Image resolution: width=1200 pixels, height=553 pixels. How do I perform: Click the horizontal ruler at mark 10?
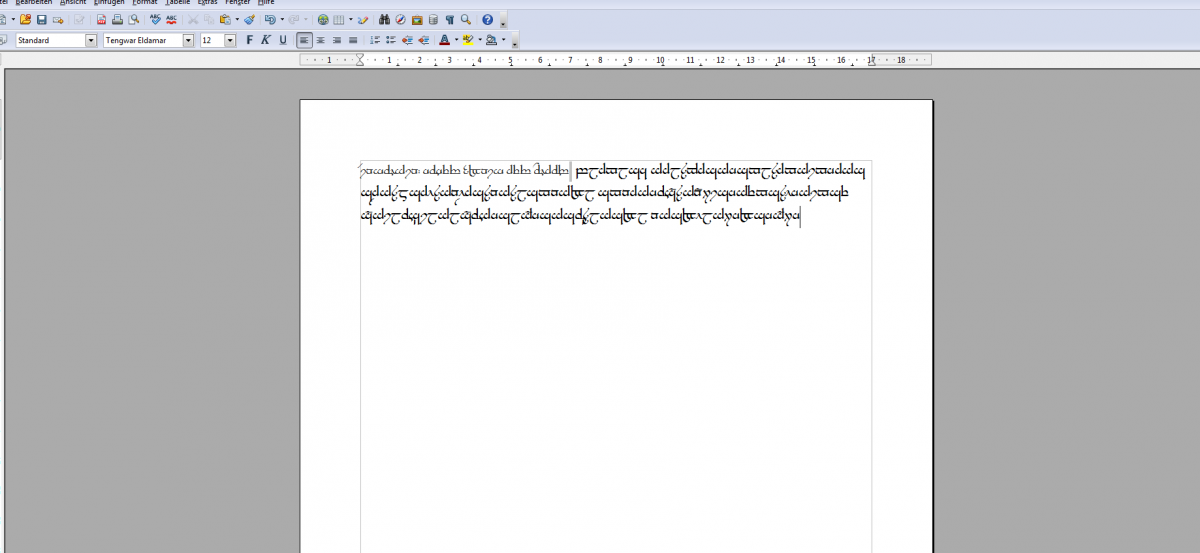point(660,60)
